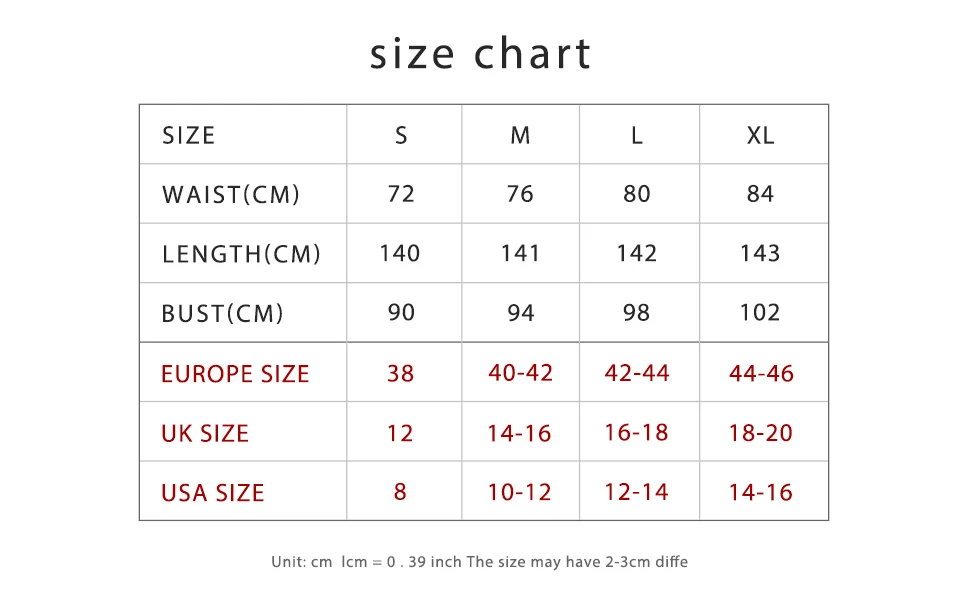
Task: Click the unit conversion footnote text
Action: pos(479,562)
